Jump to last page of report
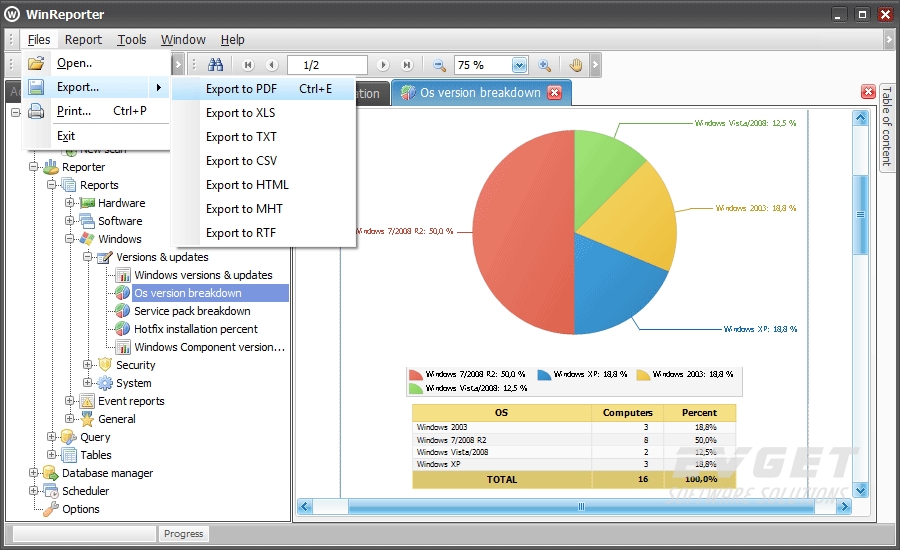The width and height of the screenshot is (900, 550). 407,65
